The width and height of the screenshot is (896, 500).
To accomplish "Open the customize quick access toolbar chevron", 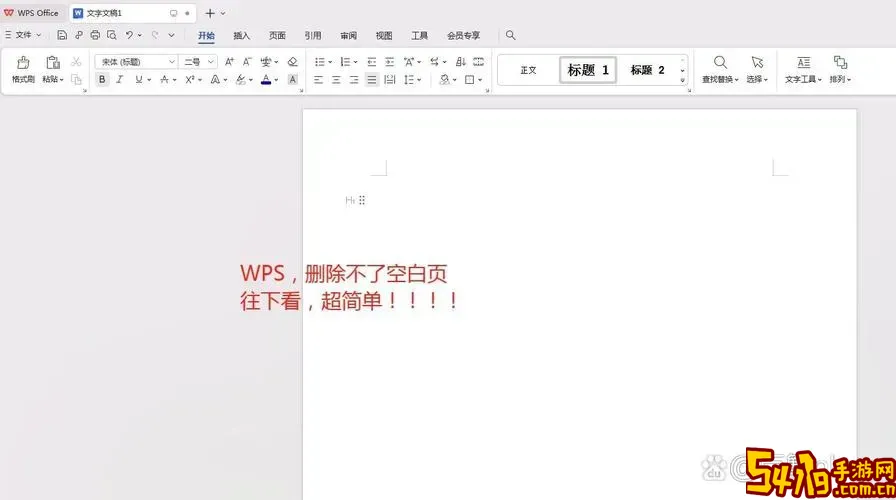I will (x=171, y=35).
